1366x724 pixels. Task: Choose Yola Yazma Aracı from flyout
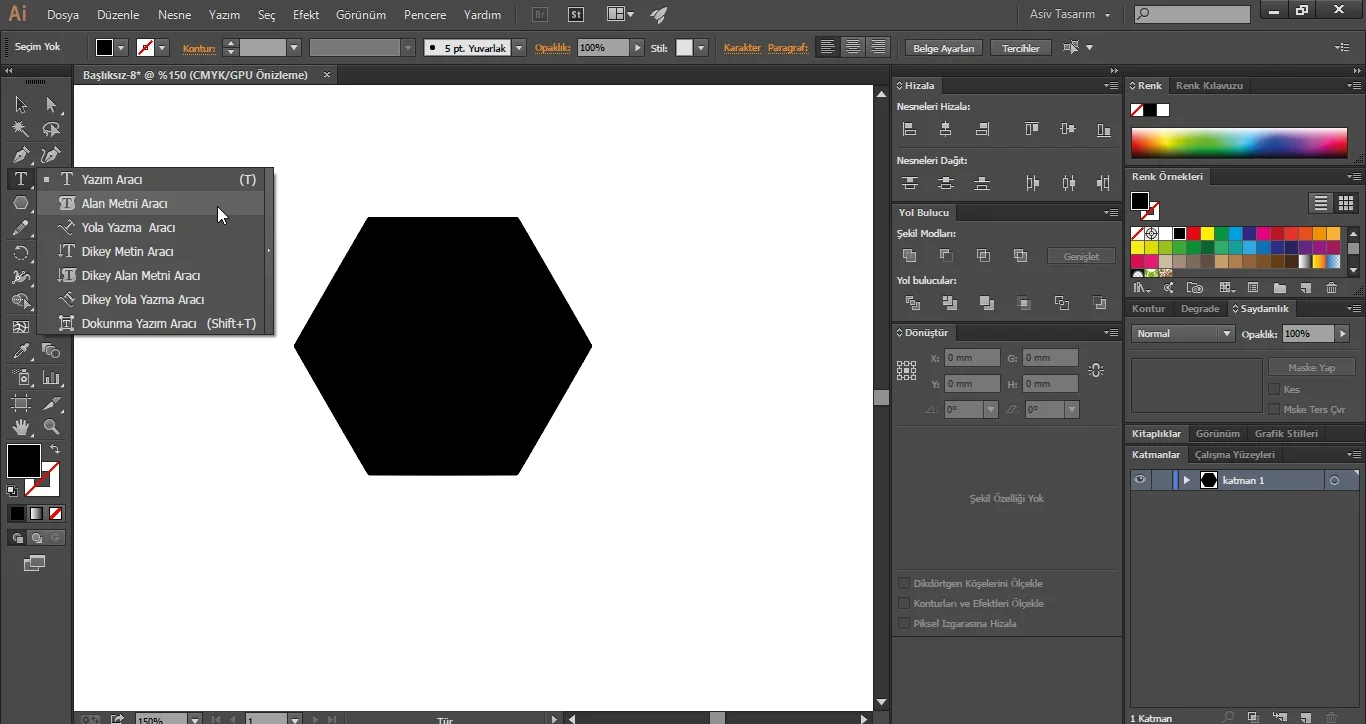point(152,227)
